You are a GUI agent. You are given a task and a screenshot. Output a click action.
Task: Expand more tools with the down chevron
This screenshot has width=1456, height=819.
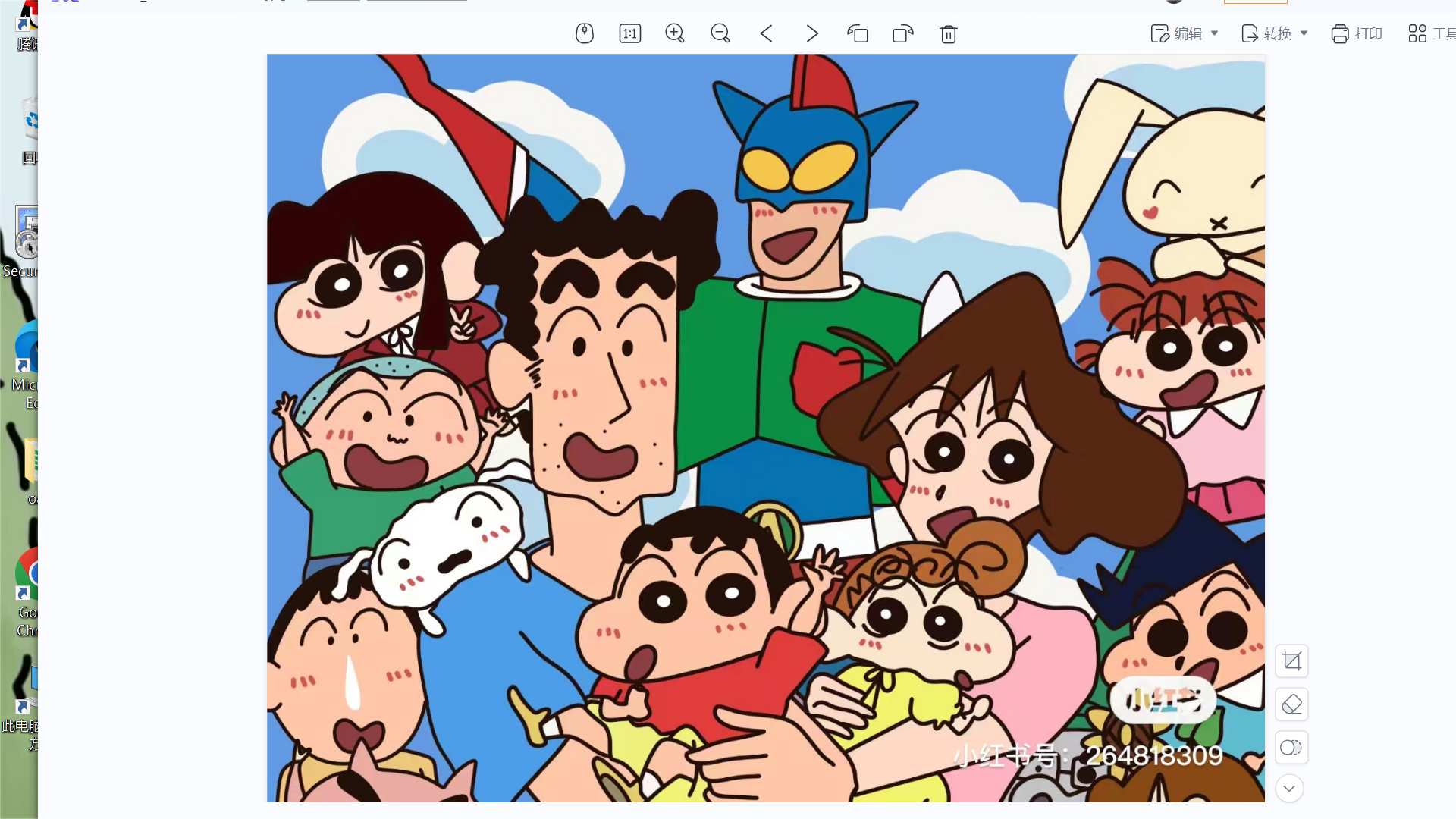coord(1289,789)
